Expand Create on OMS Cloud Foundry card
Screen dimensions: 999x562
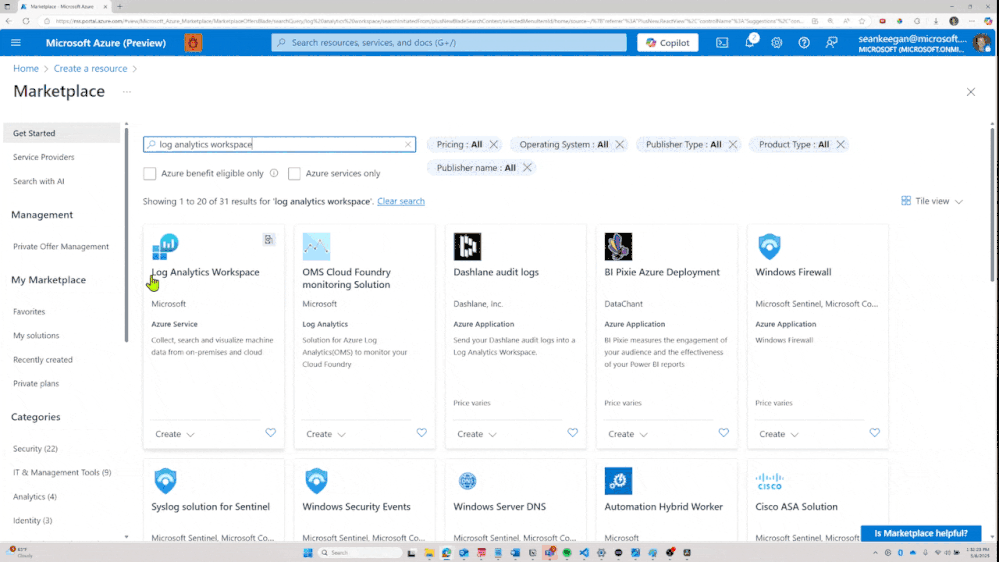point(326,434)
